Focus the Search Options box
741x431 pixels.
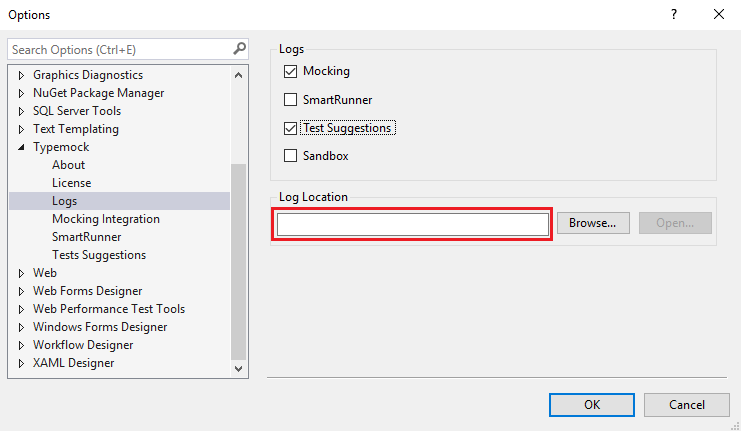pyautogui.click(x=118, y=49)
